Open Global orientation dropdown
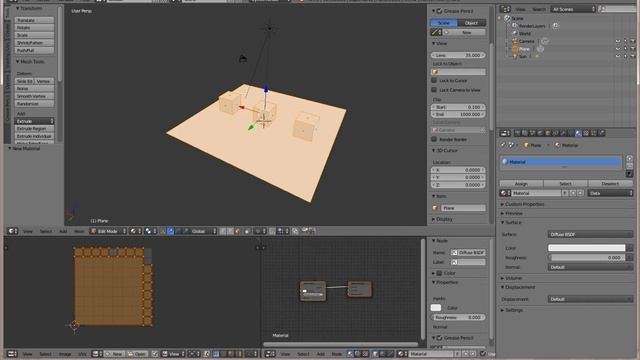640x360 pixels. pos(203,231)
